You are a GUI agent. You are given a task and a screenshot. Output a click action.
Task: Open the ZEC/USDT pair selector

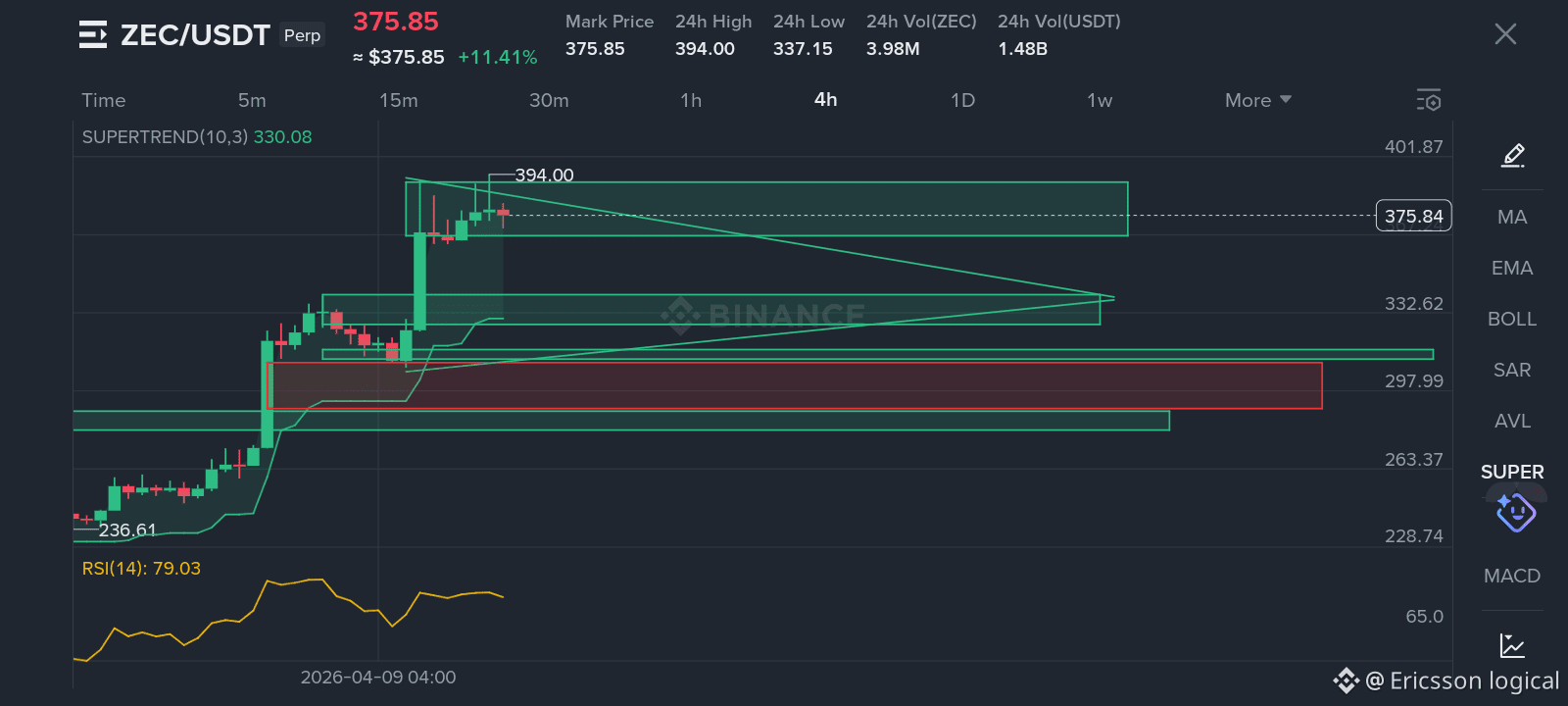coord(195,35)
